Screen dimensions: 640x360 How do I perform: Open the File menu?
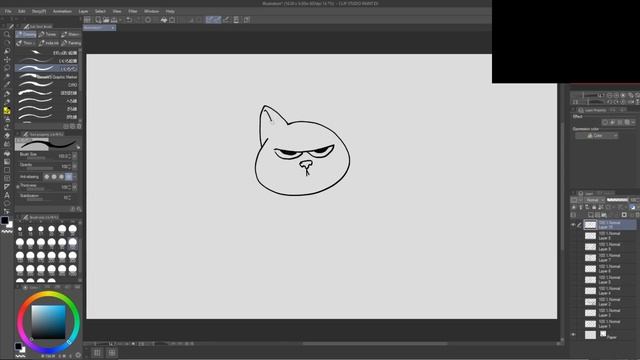click(x=8, y=11)
